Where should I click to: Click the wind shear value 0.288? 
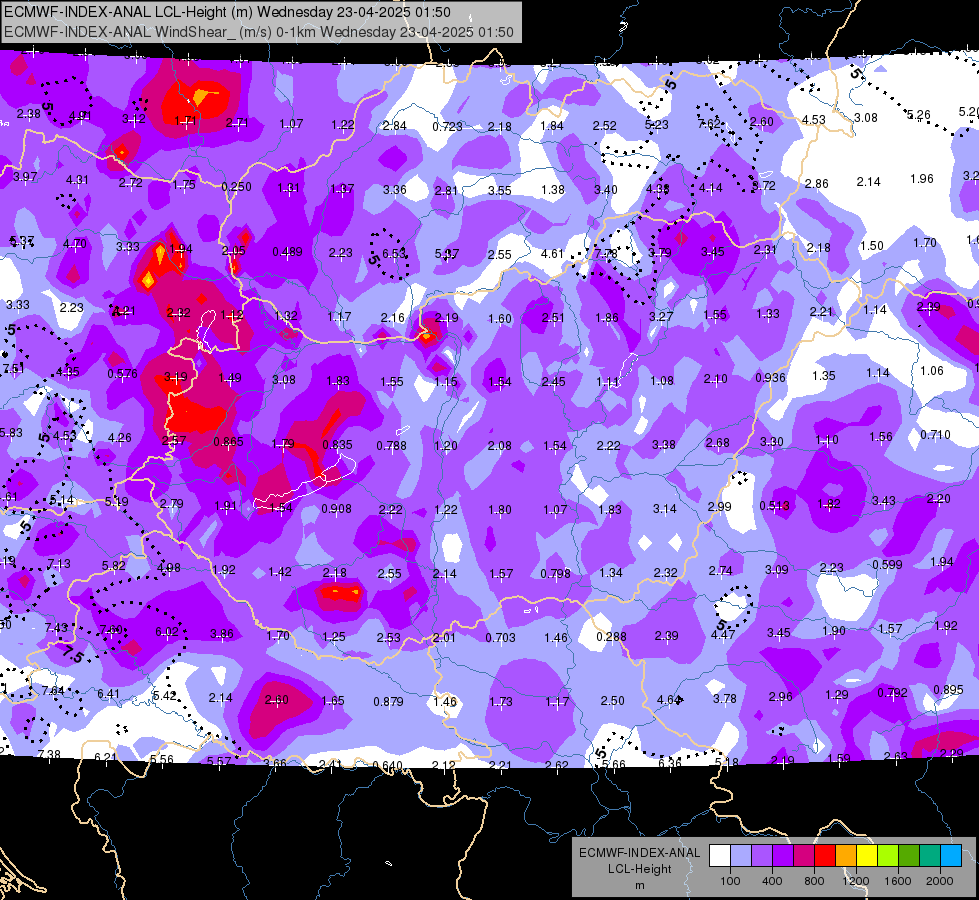611,636
